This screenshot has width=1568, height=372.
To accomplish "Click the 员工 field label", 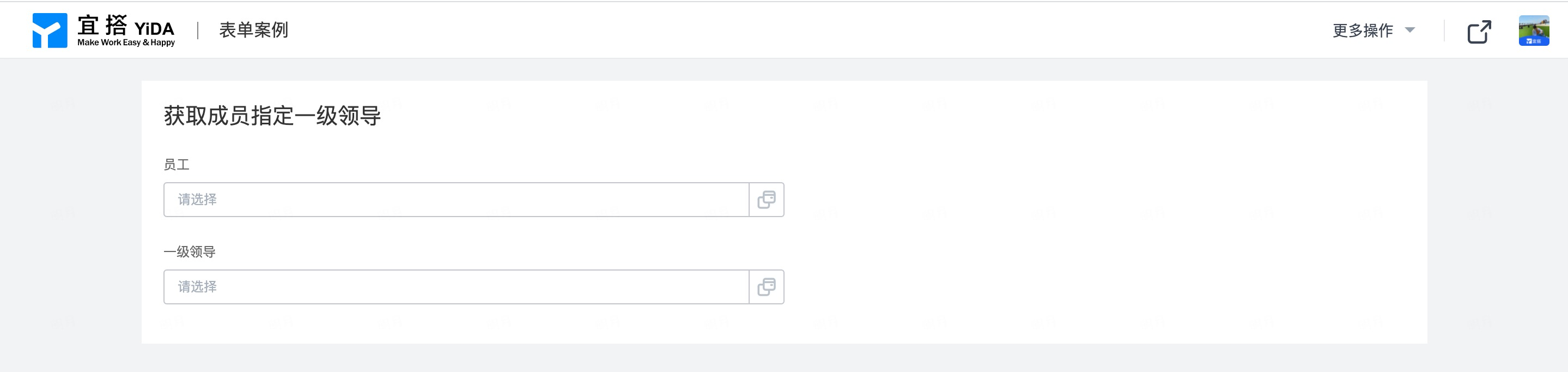I will (177, 165).
